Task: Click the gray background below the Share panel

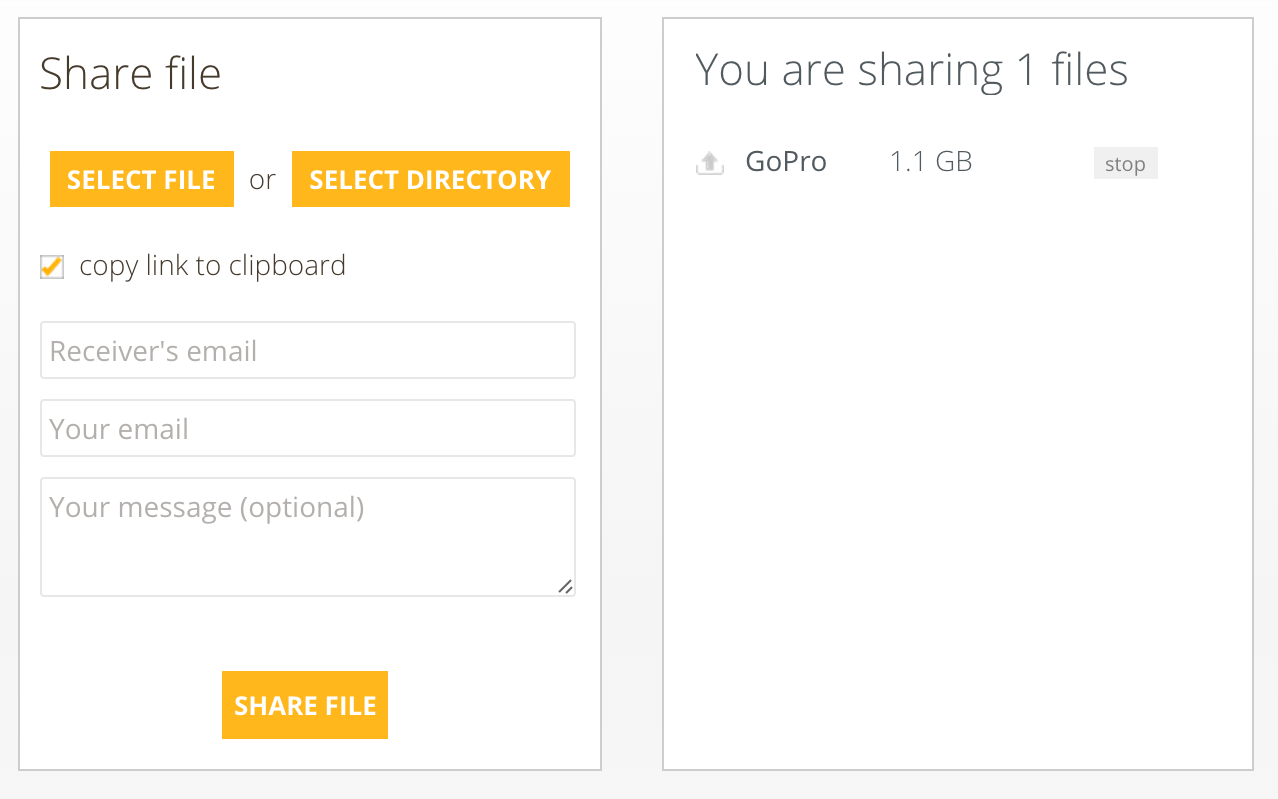Action: click(310, 785)
